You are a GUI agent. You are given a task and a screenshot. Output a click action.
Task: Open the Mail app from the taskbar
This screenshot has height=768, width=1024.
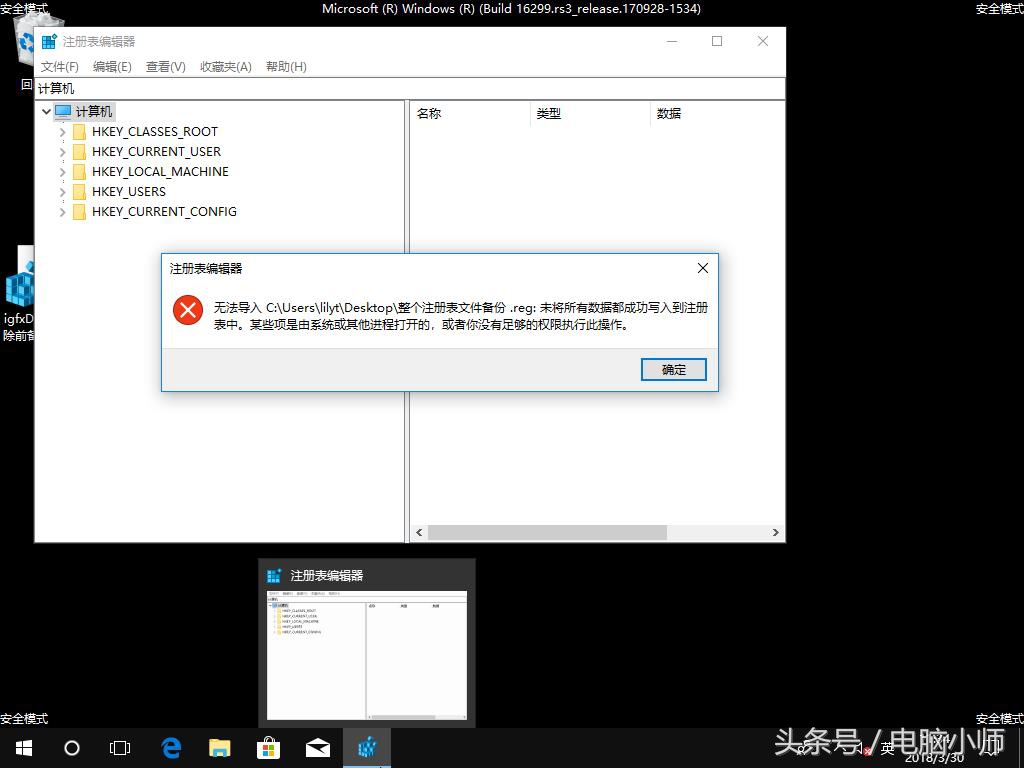pyautogui.click(x=317, y=747)
